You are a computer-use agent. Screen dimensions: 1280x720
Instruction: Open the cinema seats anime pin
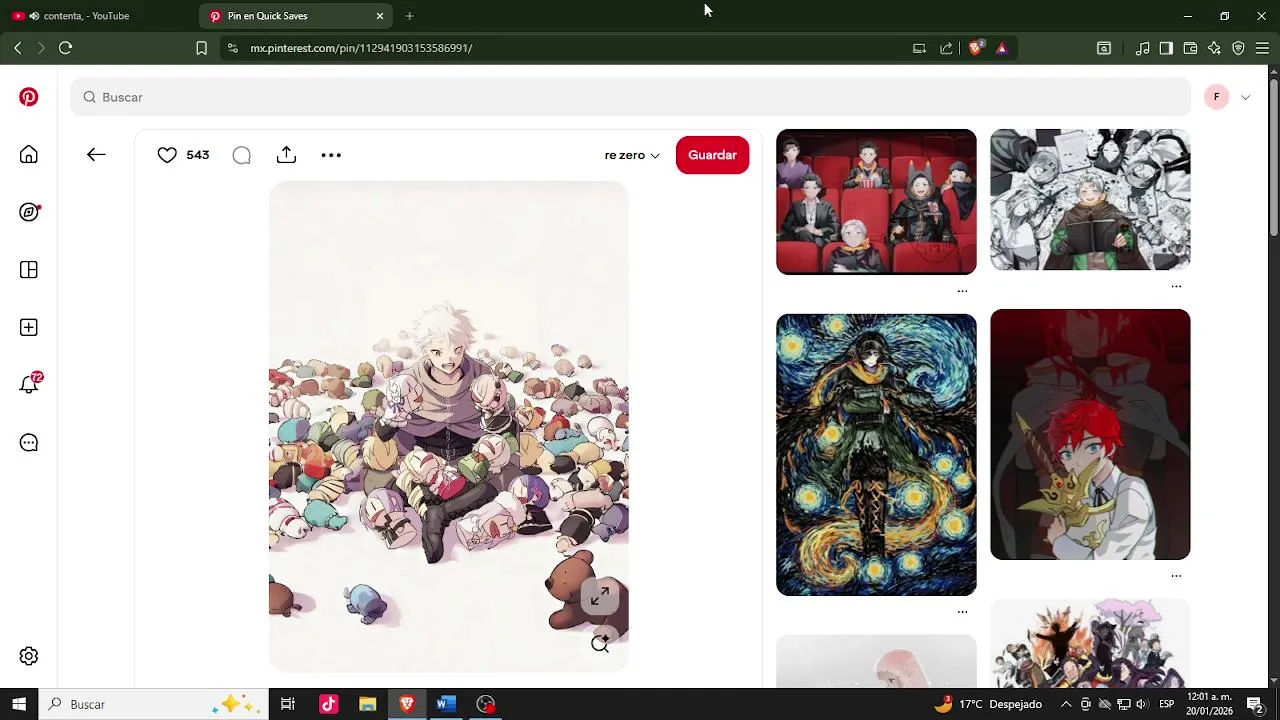pyautogui.click(x=876, y=201)
